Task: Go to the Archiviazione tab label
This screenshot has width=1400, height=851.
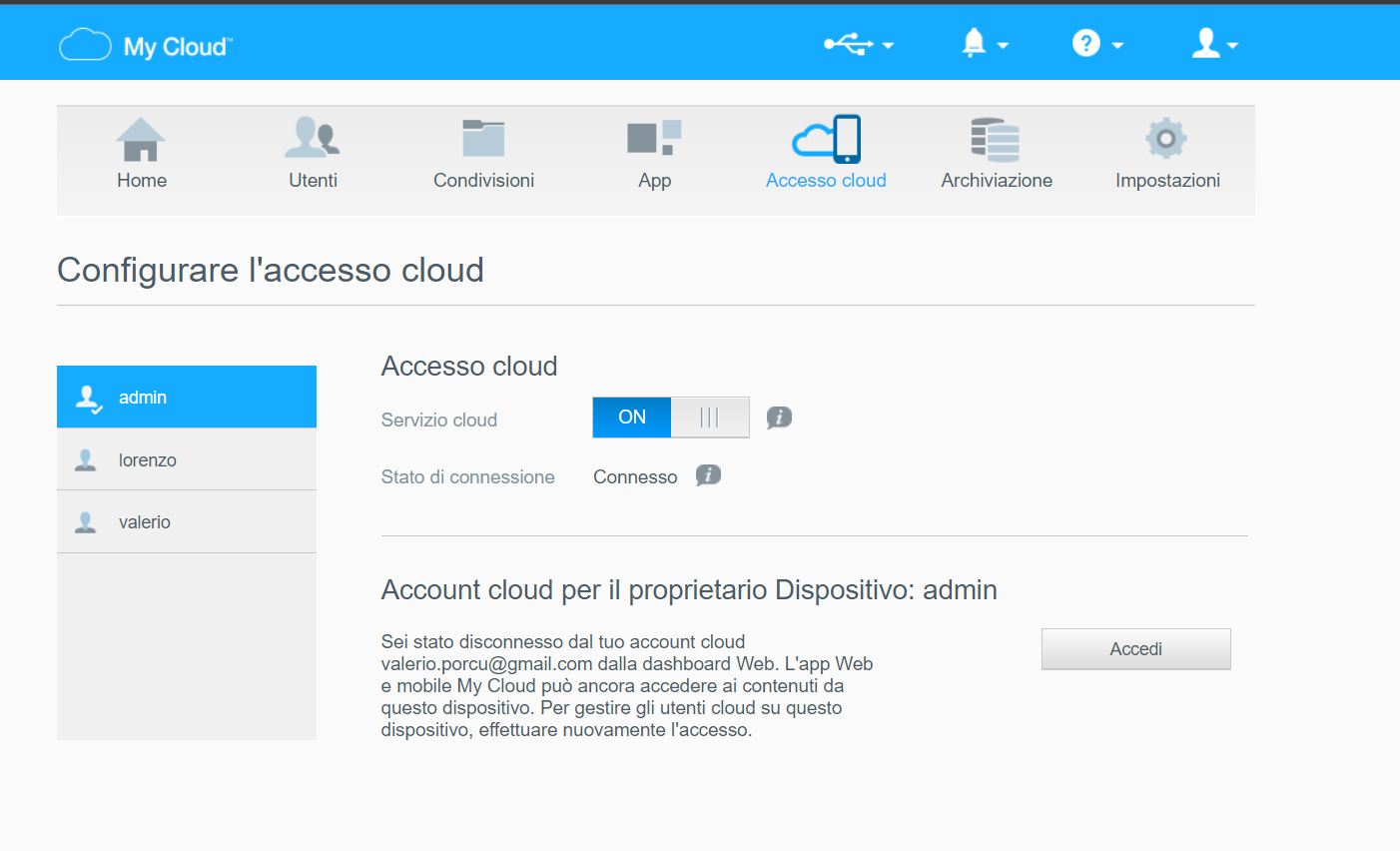Action: (997, 181)
